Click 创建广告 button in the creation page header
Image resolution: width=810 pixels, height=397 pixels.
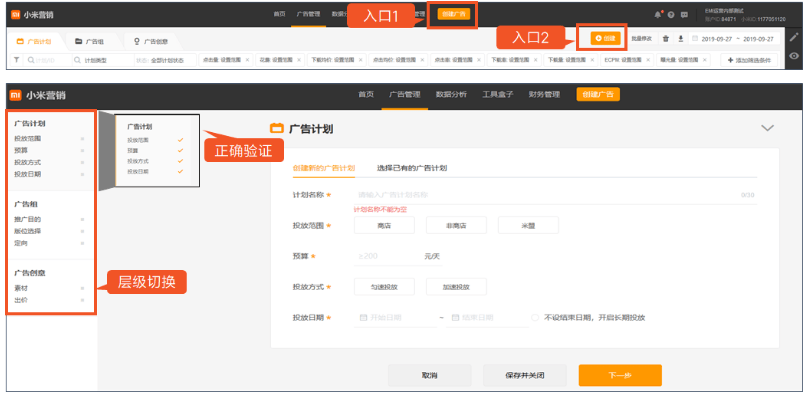[x=598, y=94]
